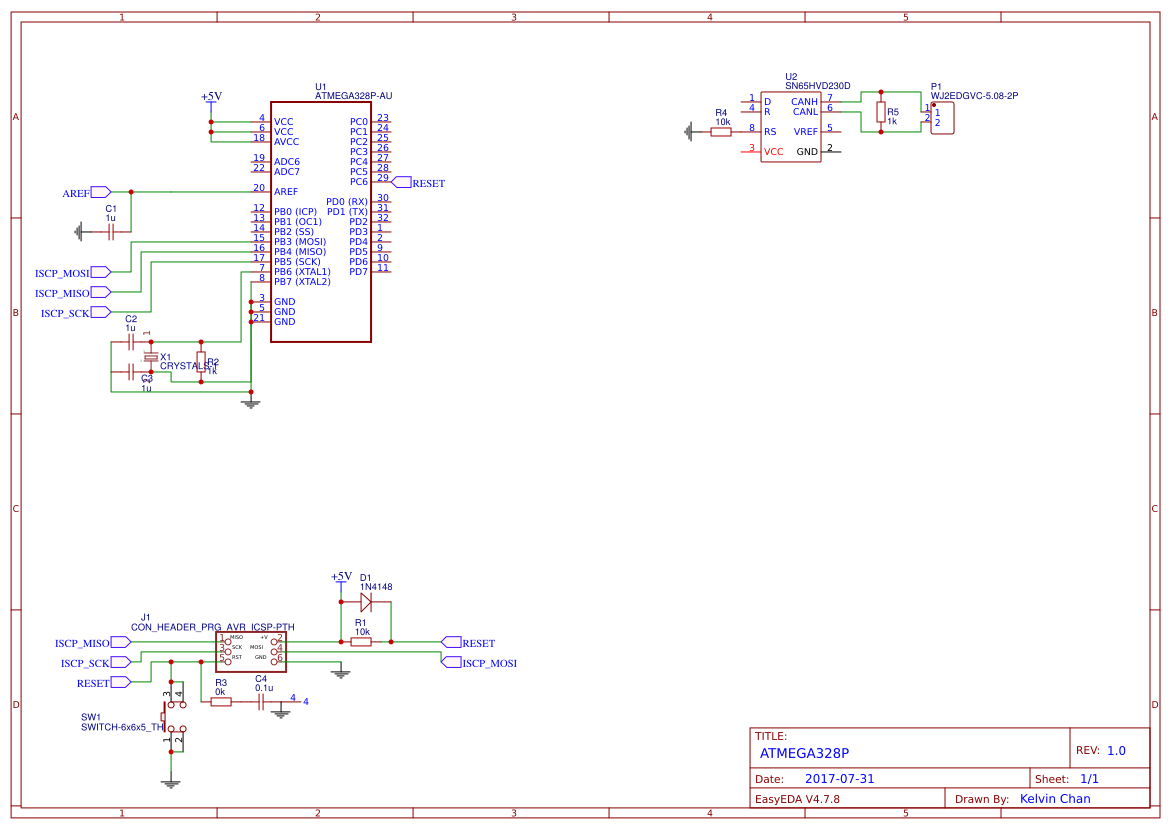Image resolution: width=1172 pixels, height=829 pixels.
Task: Select the WJ2EDGVC connector P1 symbol
Action: 941,117
